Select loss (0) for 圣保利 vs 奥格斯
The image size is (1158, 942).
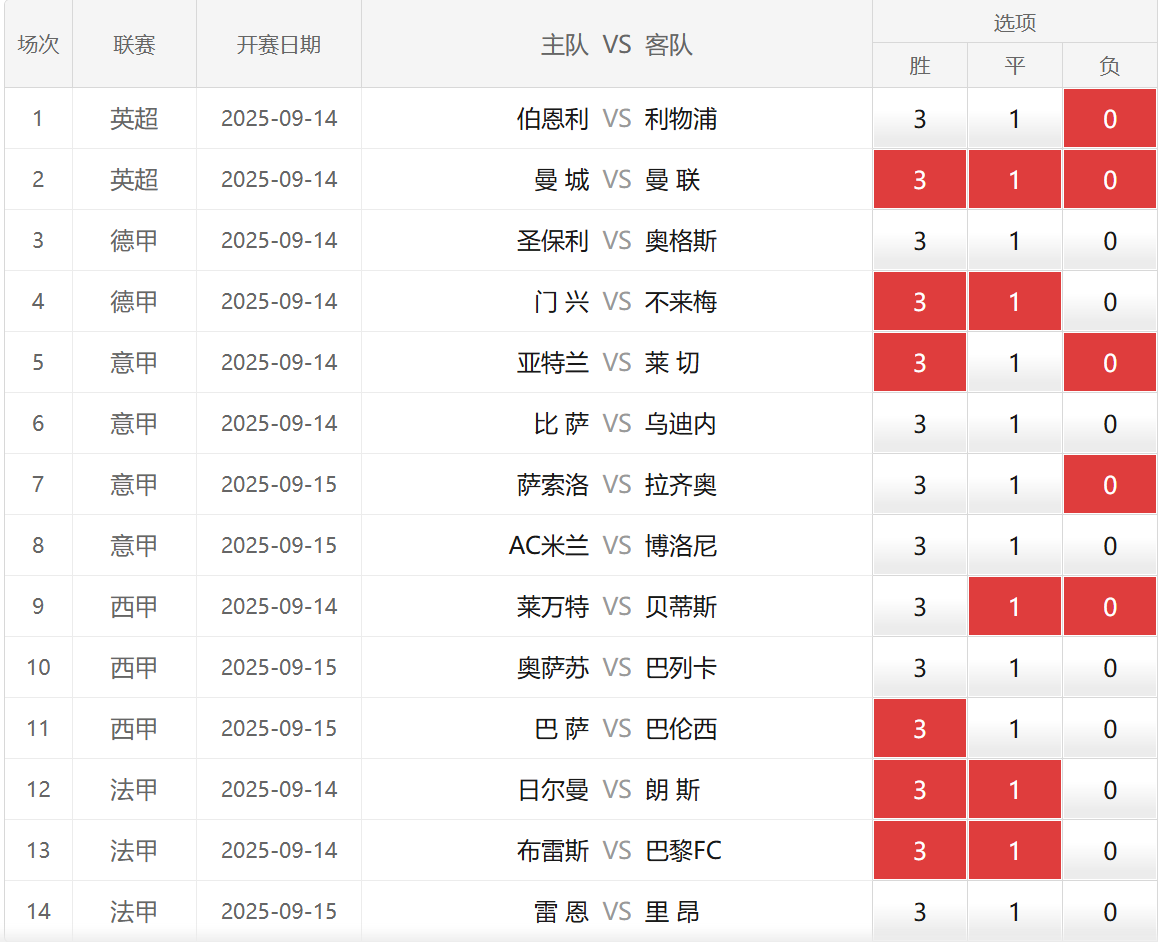[x=1110, y=241]
